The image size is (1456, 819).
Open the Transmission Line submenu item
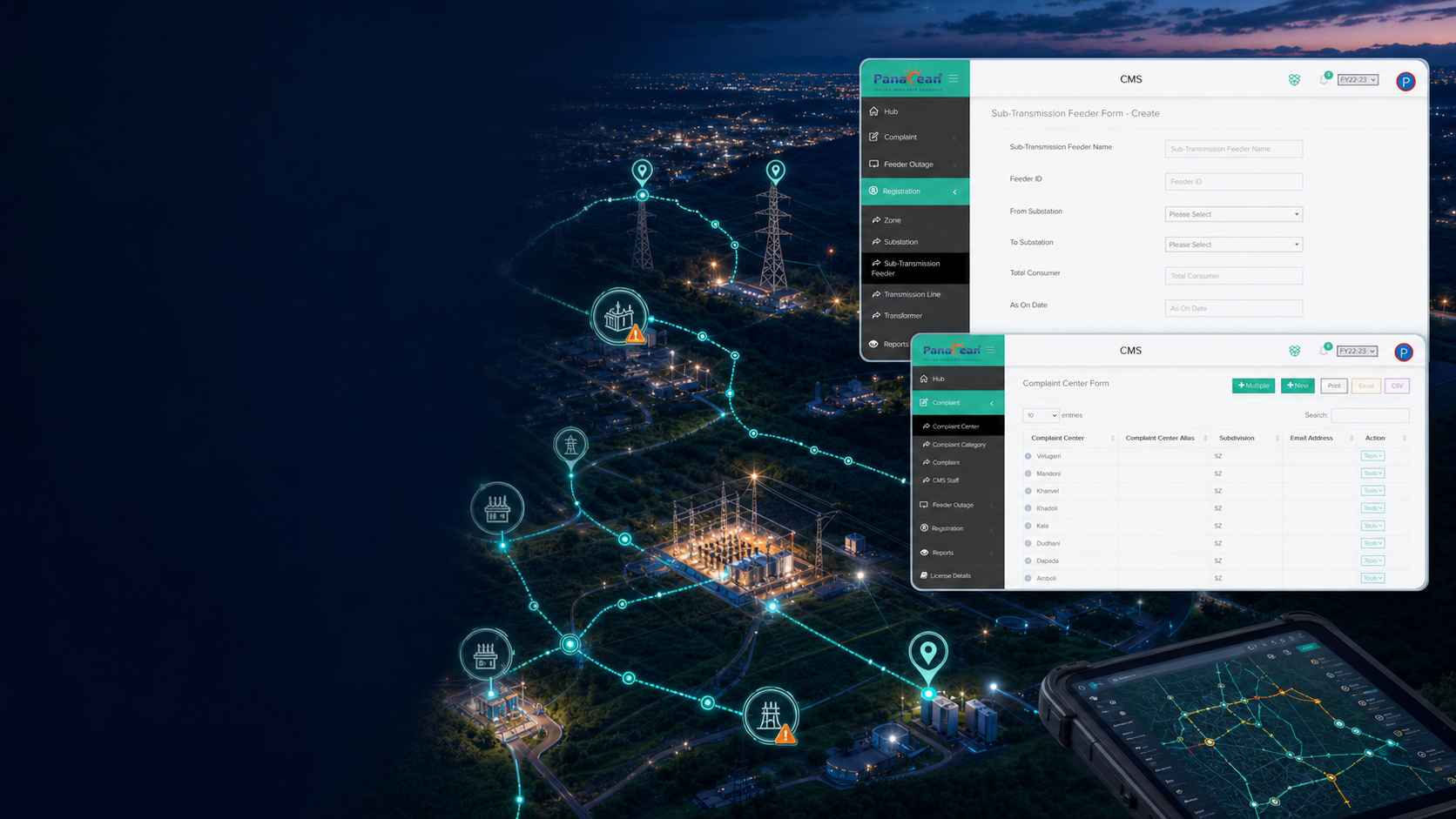915,294
